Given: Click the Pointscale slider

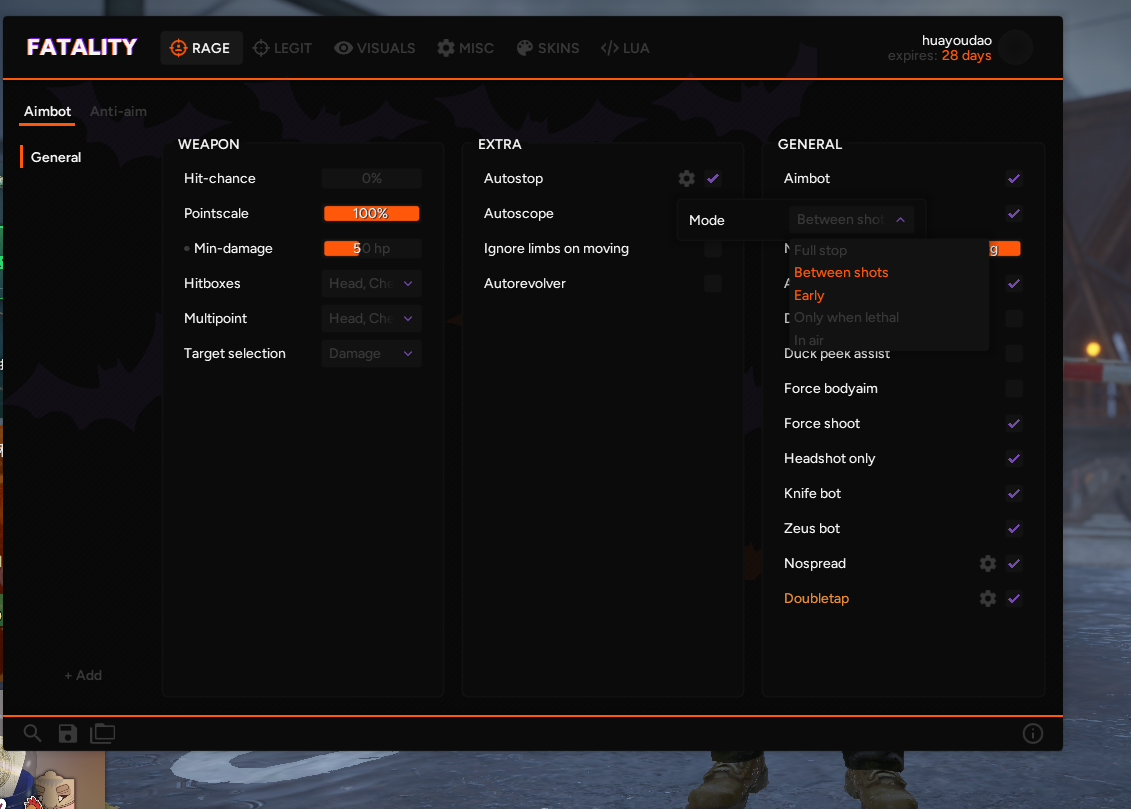Looking at the screenshot, I should point(371,214).
